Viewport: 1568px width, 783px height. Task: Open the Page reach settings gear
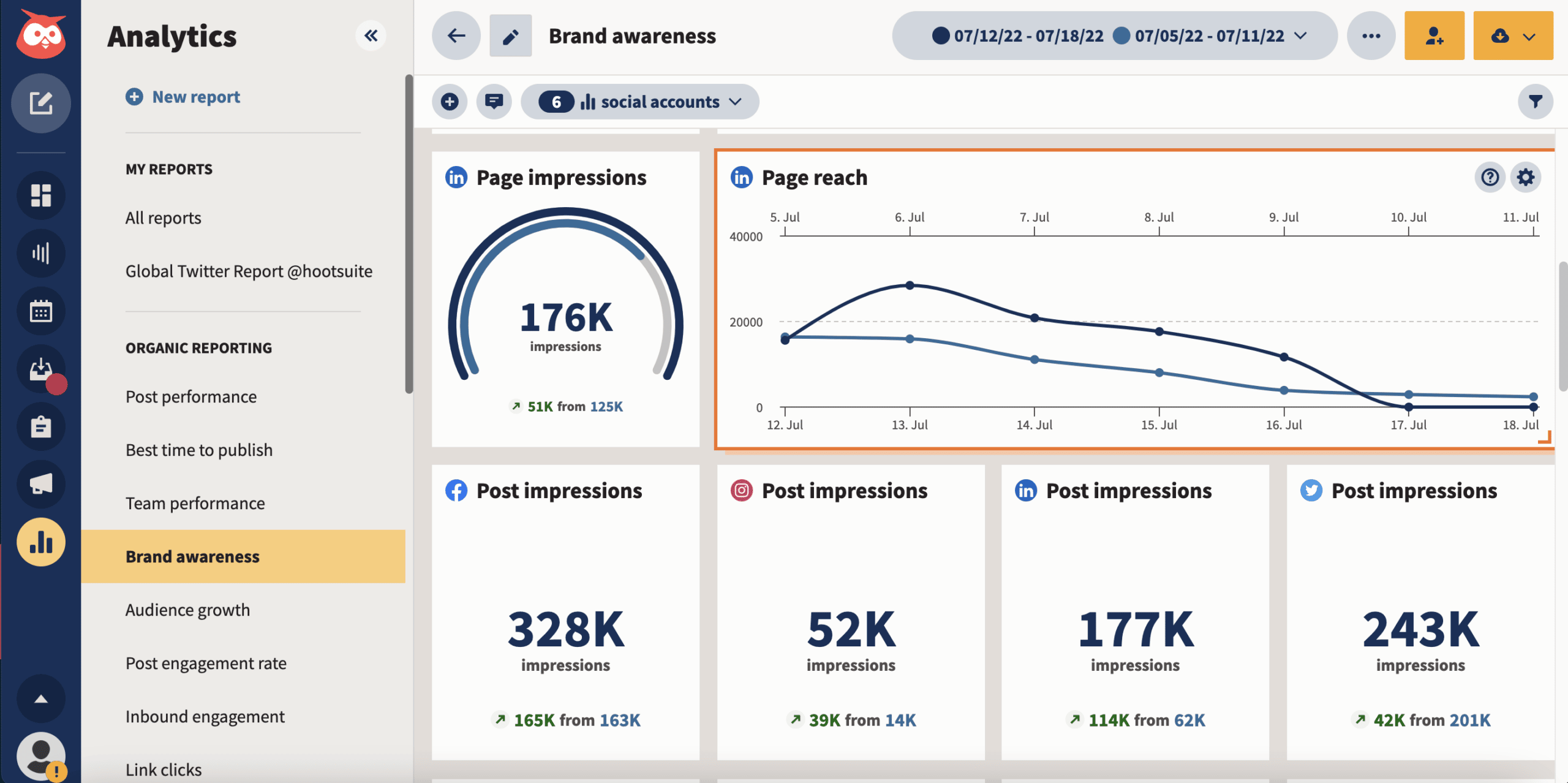coord(1525,178)
